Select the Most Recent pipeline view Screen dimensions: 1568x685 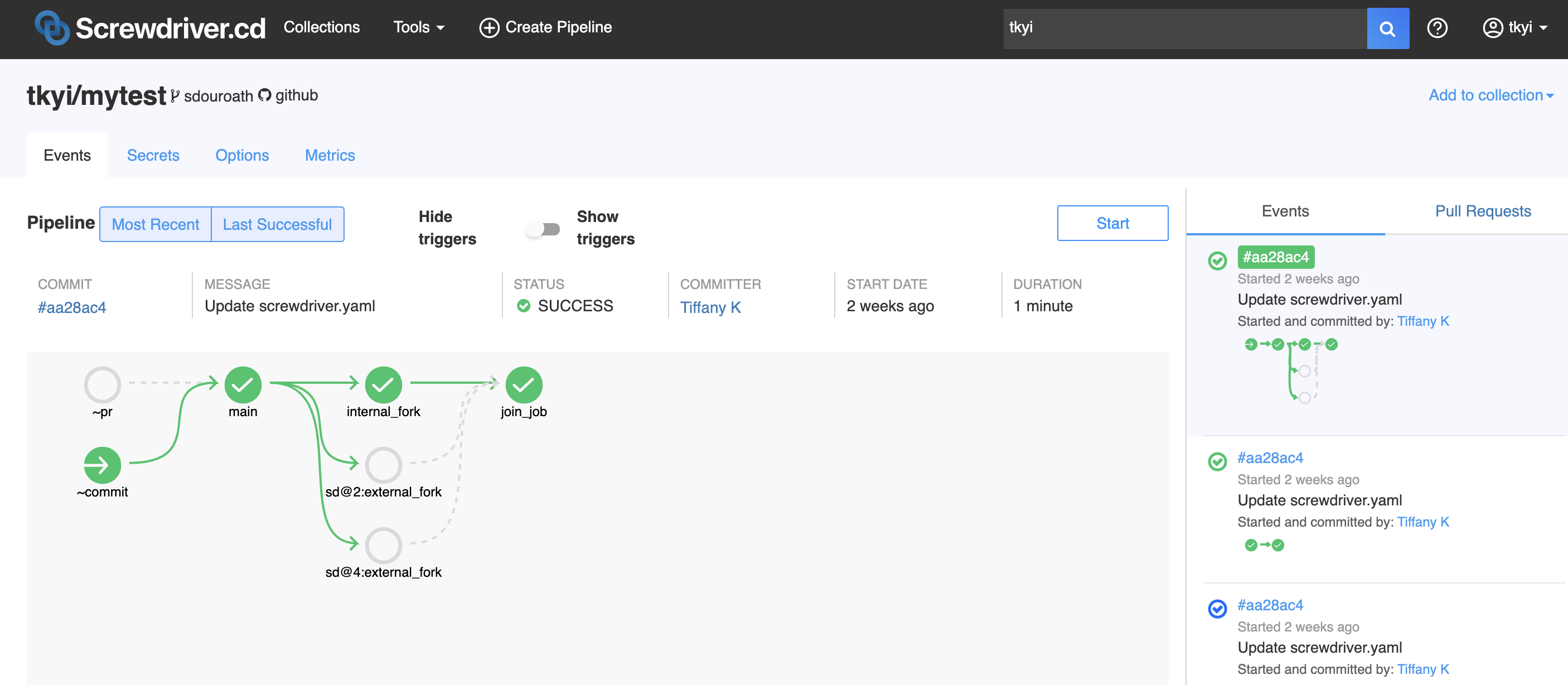tap(155, 224)
